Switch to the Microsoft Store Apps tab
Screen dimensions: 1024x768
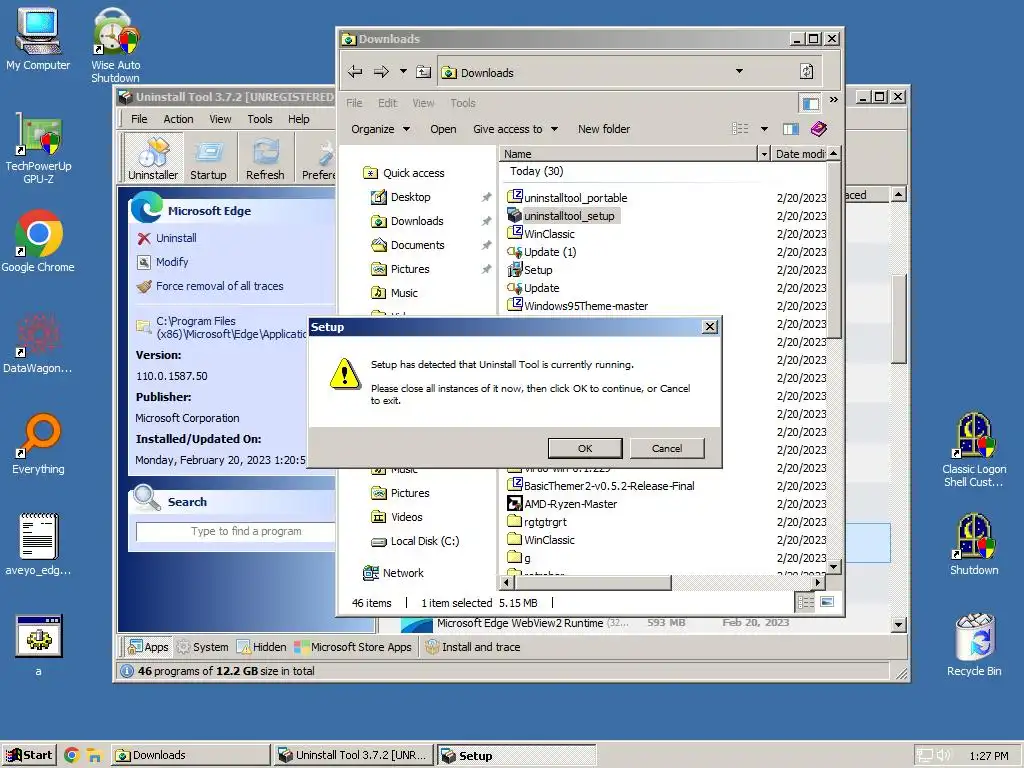pos(353,647)
